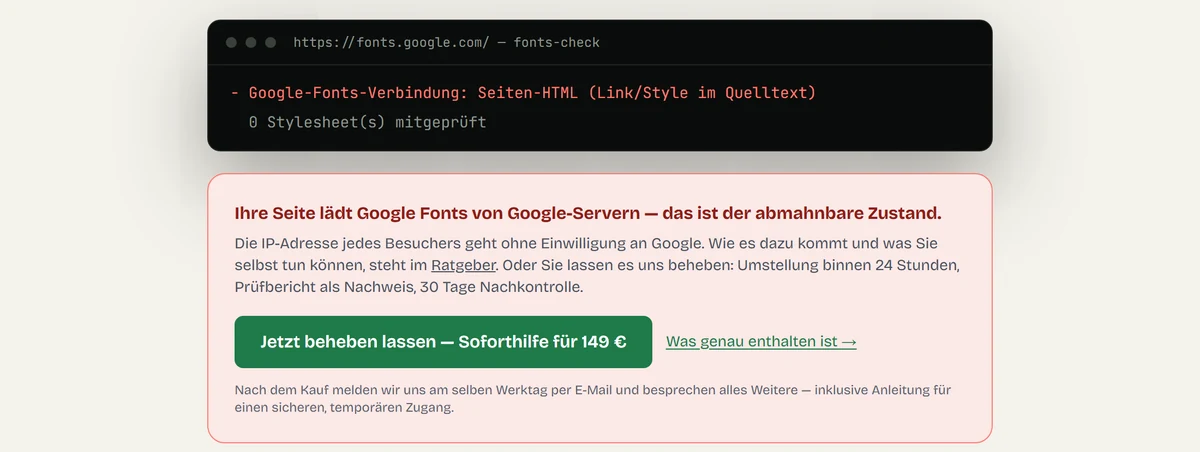Click the terminal title 'https://fonts.google.com/ — fonts-check'
Viewport: 1200px width, 452px height.
coord(446,43)
